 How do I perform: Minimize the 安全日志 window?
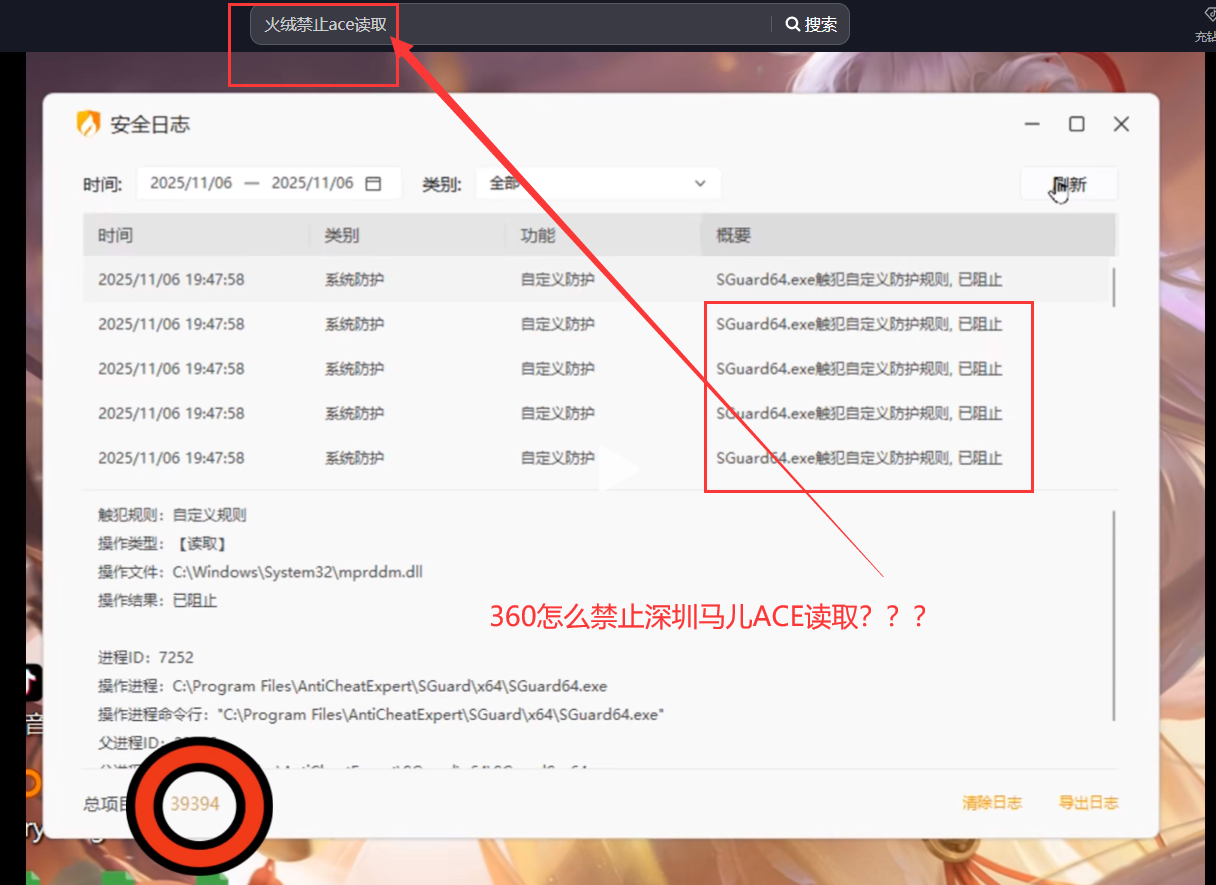click(x=1032, y=124)
